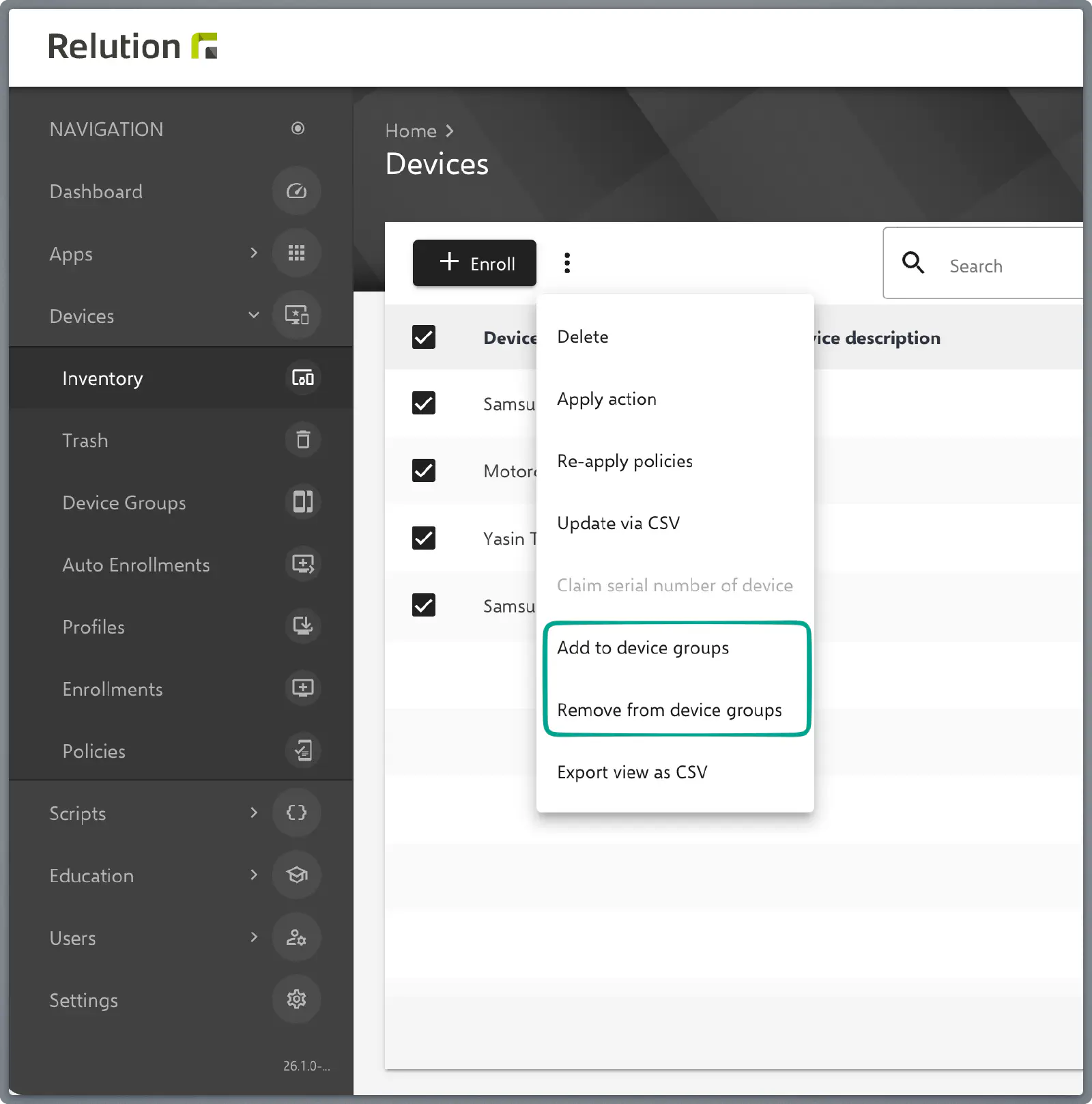Click the search magnifier icon
1092x1104 pixels.
913,263
